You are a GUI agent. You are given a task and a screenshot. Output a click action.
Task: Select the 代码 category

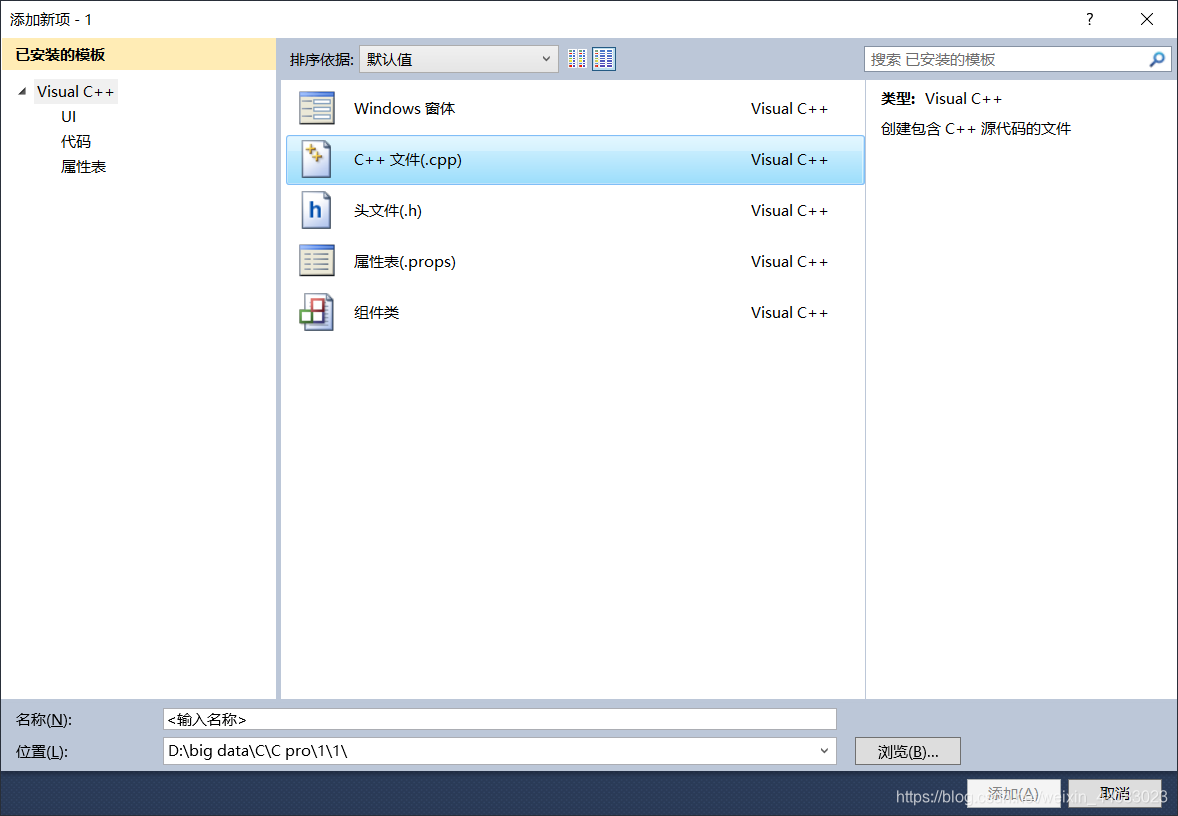tap(76, 141)
